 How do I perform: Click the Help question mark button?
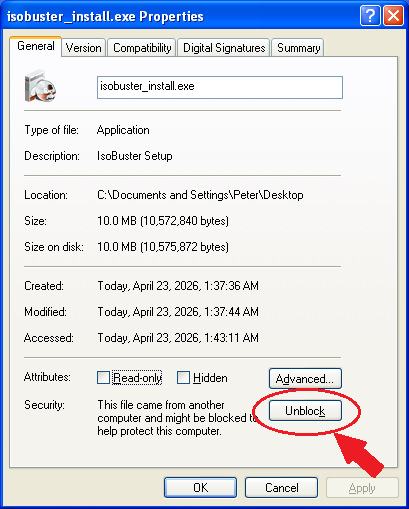[370, 16]
